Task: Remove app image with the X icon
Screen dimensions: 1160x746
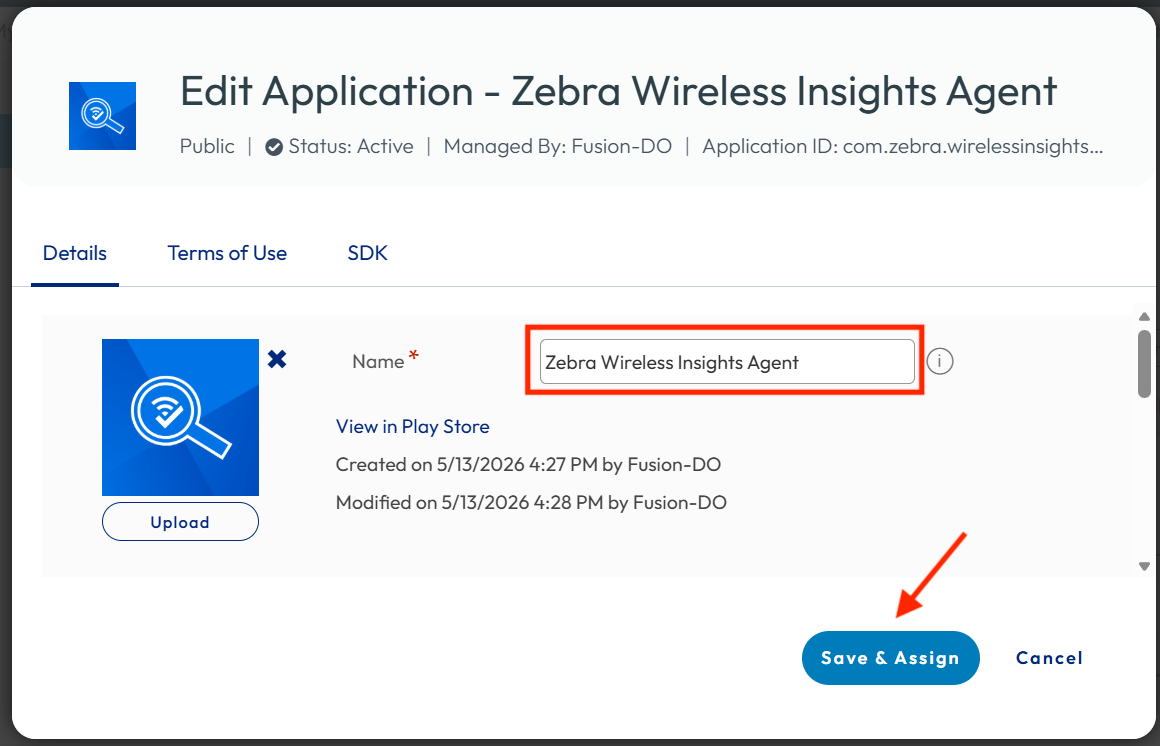Action: 277,360
